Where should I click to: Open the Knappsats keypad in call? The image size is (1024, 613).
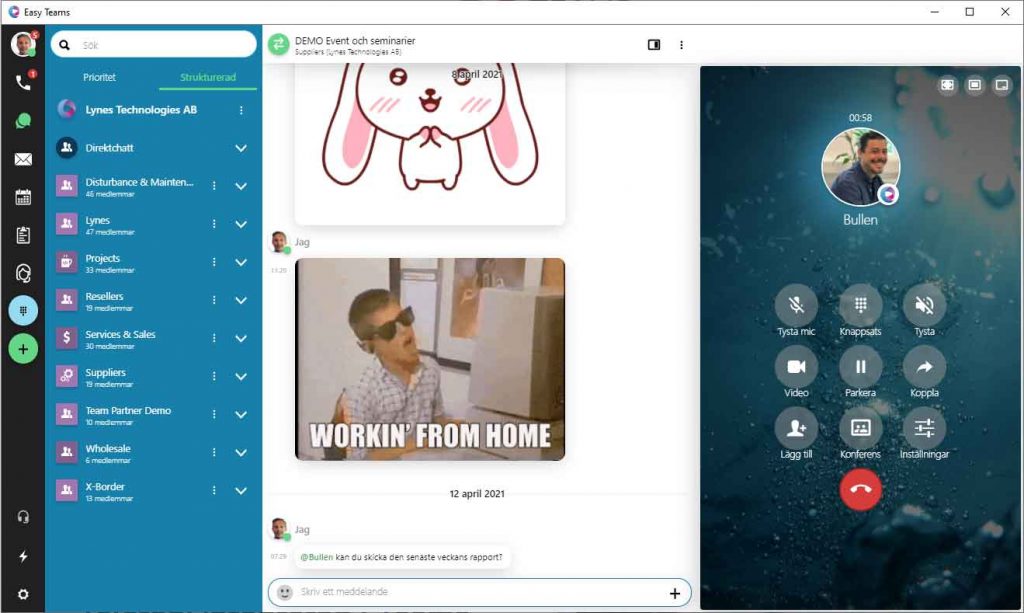coord(860,305)
